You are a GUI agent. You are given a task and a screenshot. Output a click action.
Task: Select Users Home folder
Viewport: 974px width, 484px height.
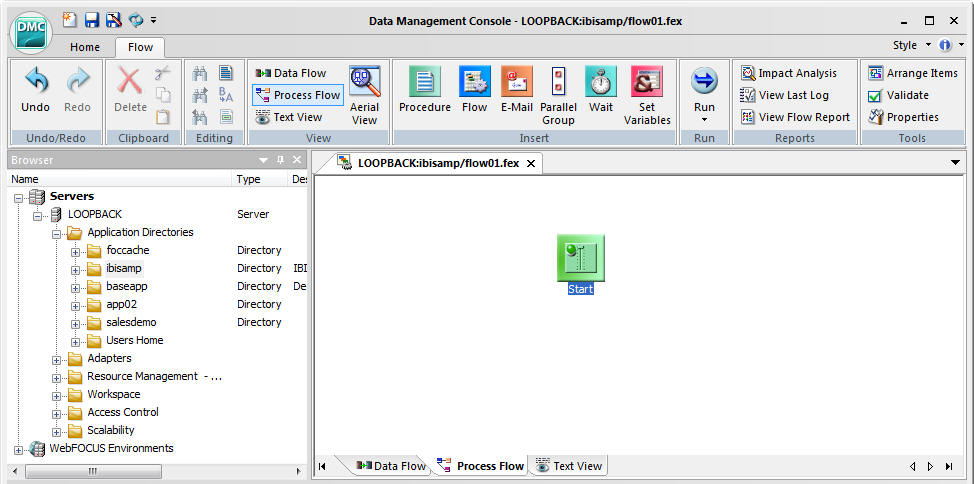click(x=134, y=340)
